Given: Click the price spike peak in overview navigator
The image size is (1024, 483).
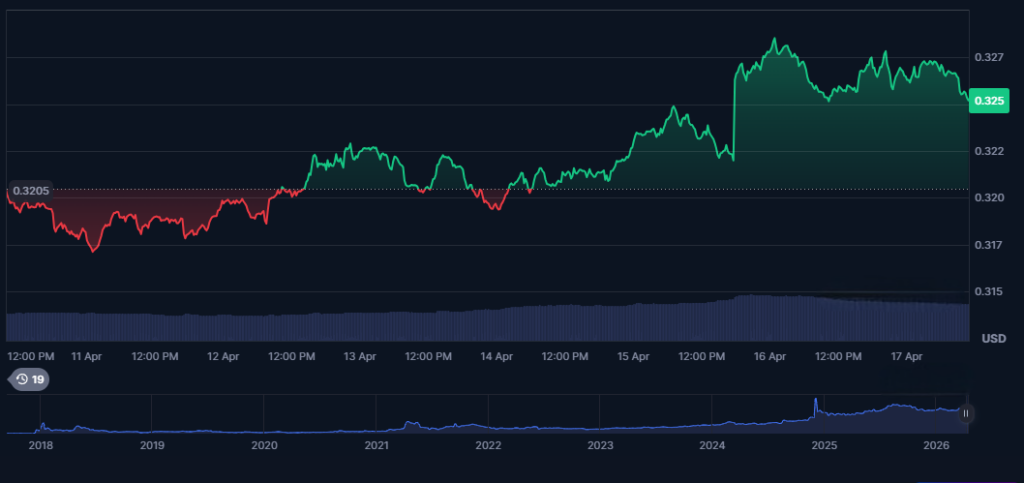Looking at the screenshot, I should pos(815,401).
